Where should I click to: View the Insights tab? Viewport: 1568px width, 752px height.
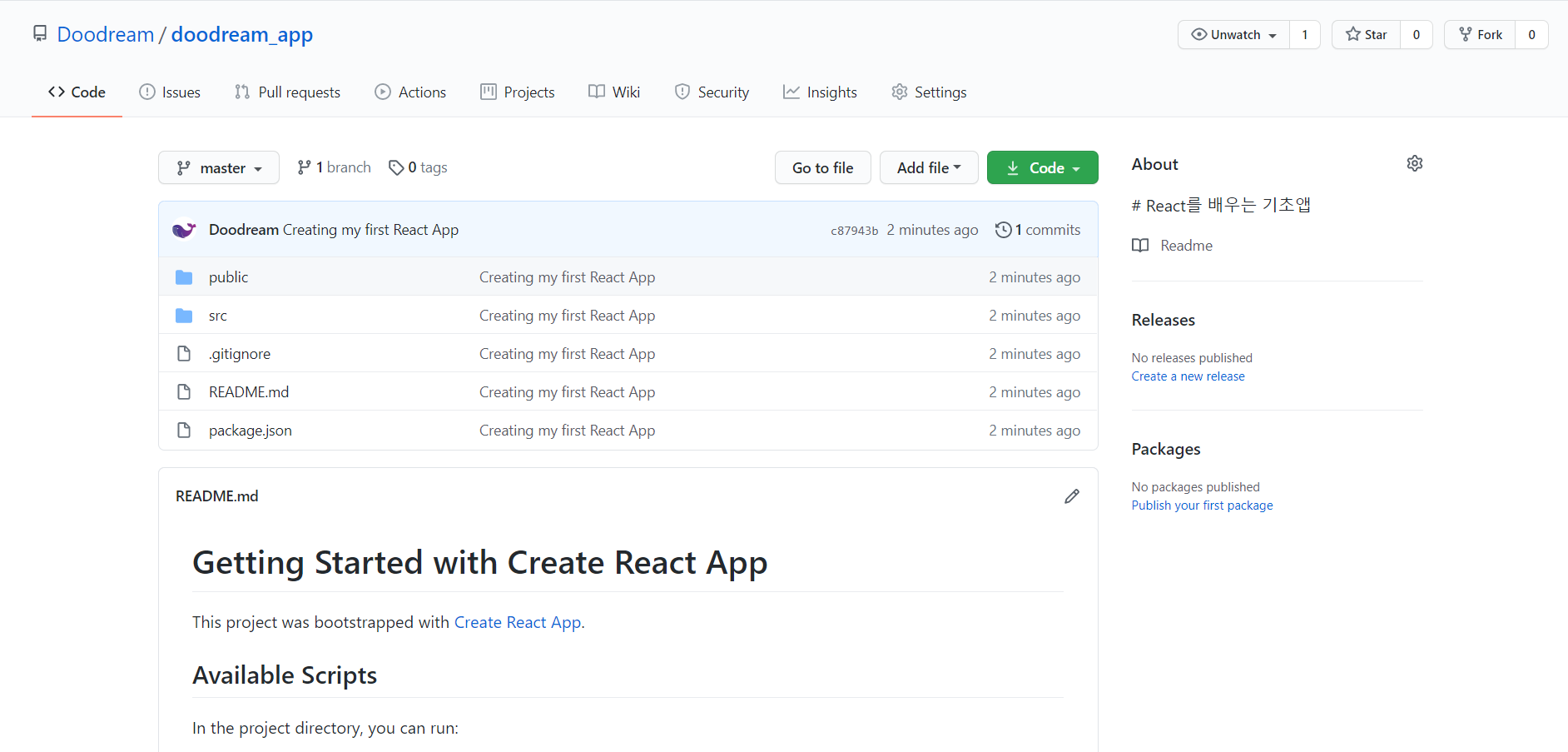(x=820, y=92)
